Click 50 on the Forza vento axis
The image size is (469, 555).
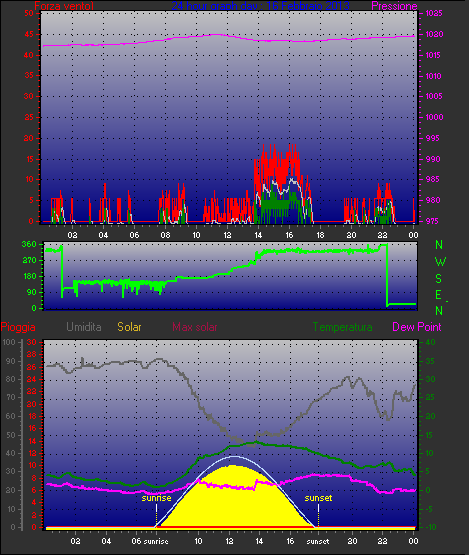[x=29, y=13]
